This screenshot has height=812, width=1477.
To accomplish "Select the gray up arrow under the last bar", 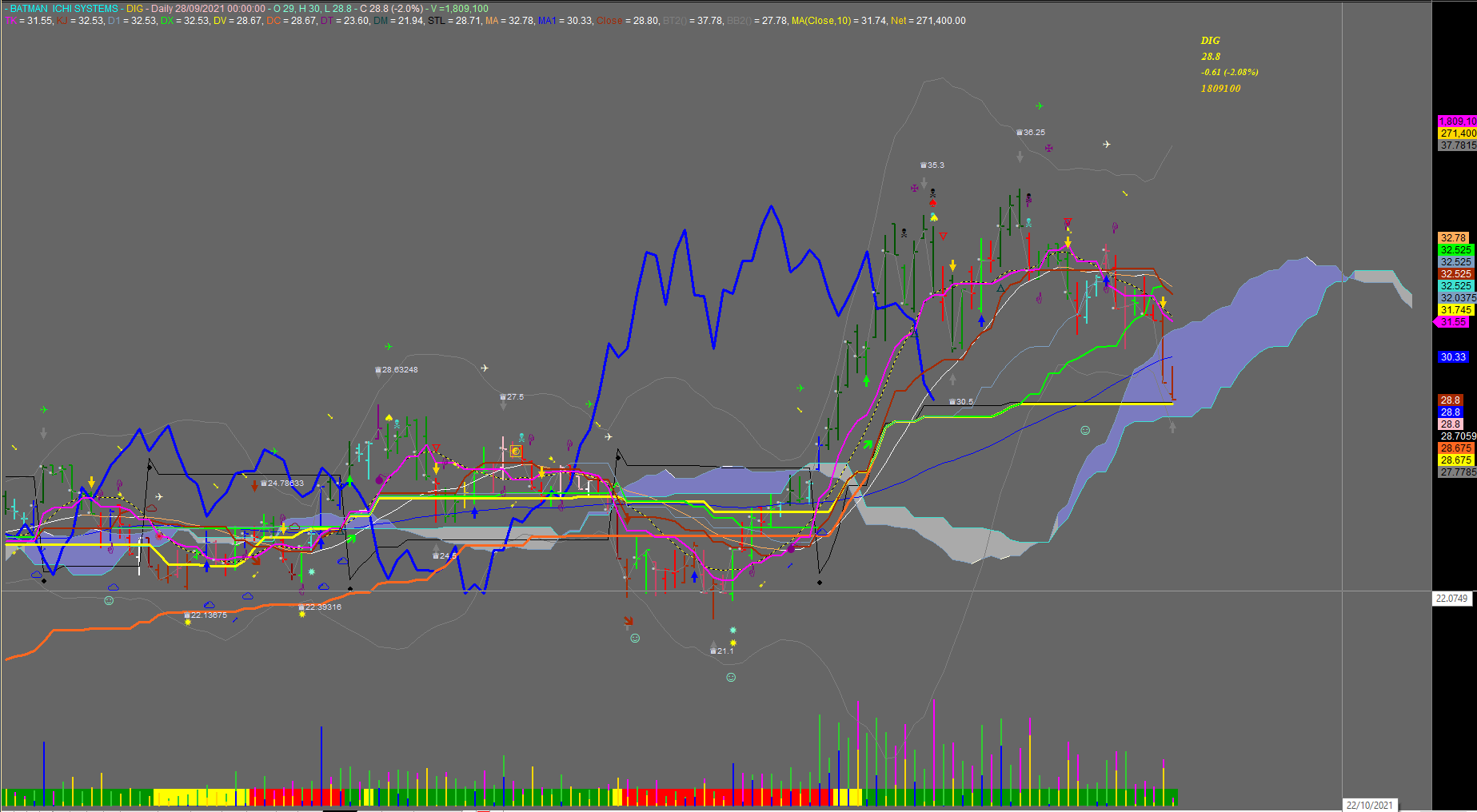I will [x=1172, y=428].
